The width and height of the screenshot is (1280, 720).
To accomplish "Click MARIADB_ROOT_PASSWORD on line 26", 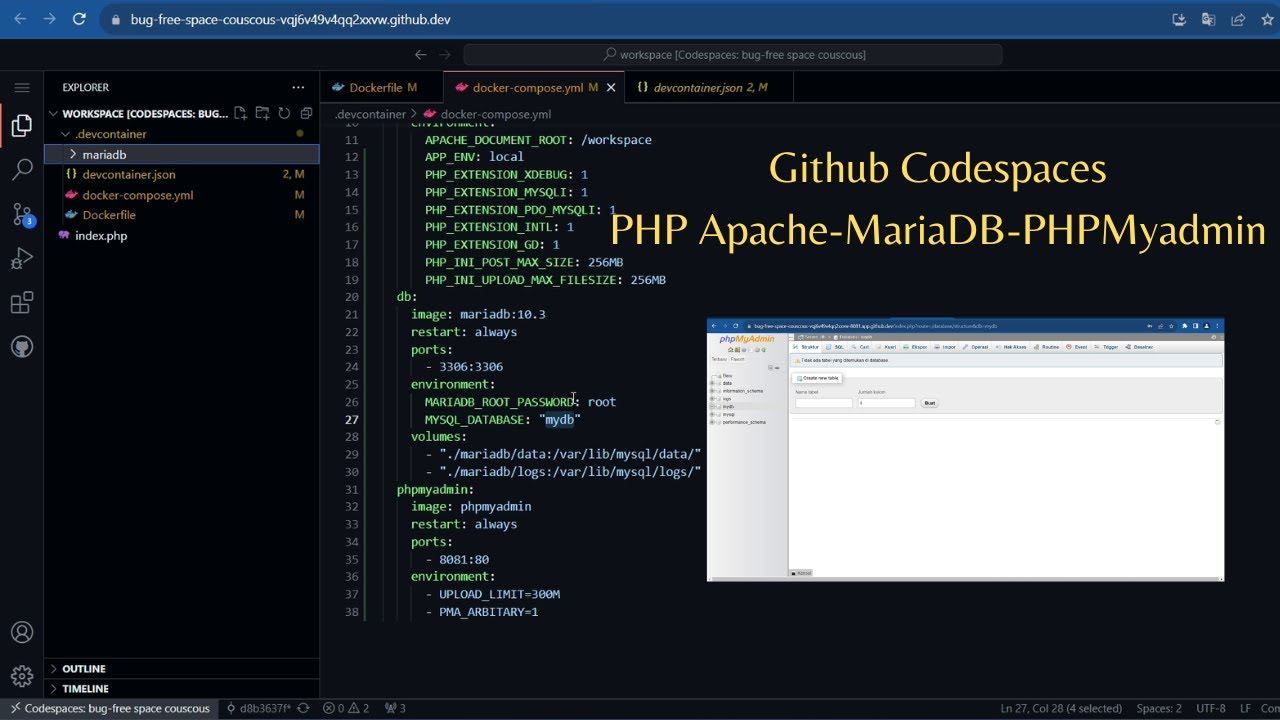I will [x=499, y=402].
